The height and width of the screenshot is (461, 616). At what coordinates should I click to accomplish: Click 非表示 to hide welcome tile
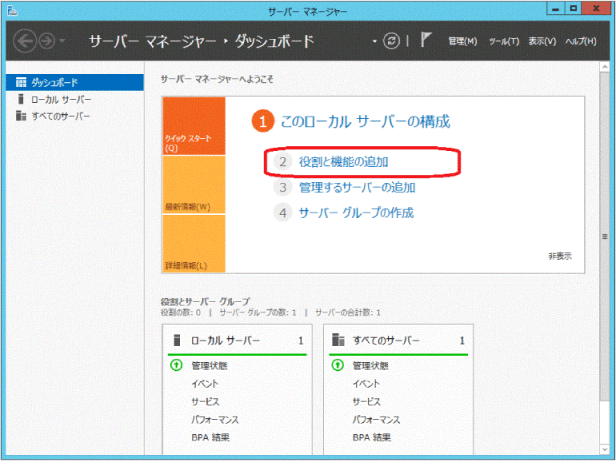pos(560,256)
